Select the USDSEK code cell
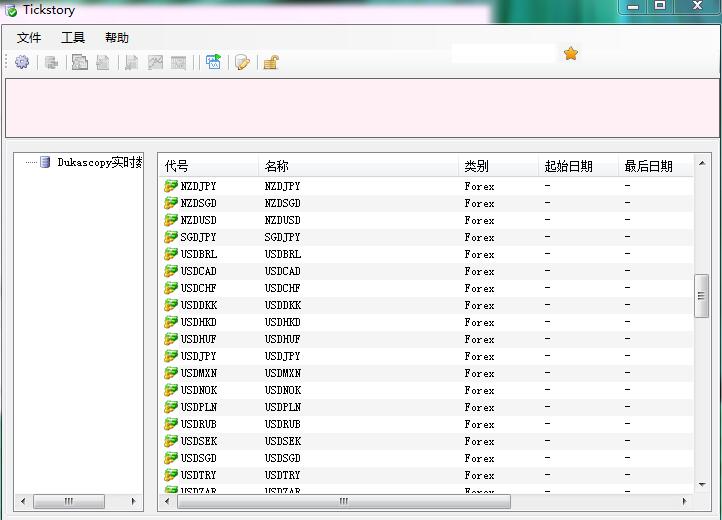Image resolution: width=722 pixels, height=520 pixels. click(198, 441)
